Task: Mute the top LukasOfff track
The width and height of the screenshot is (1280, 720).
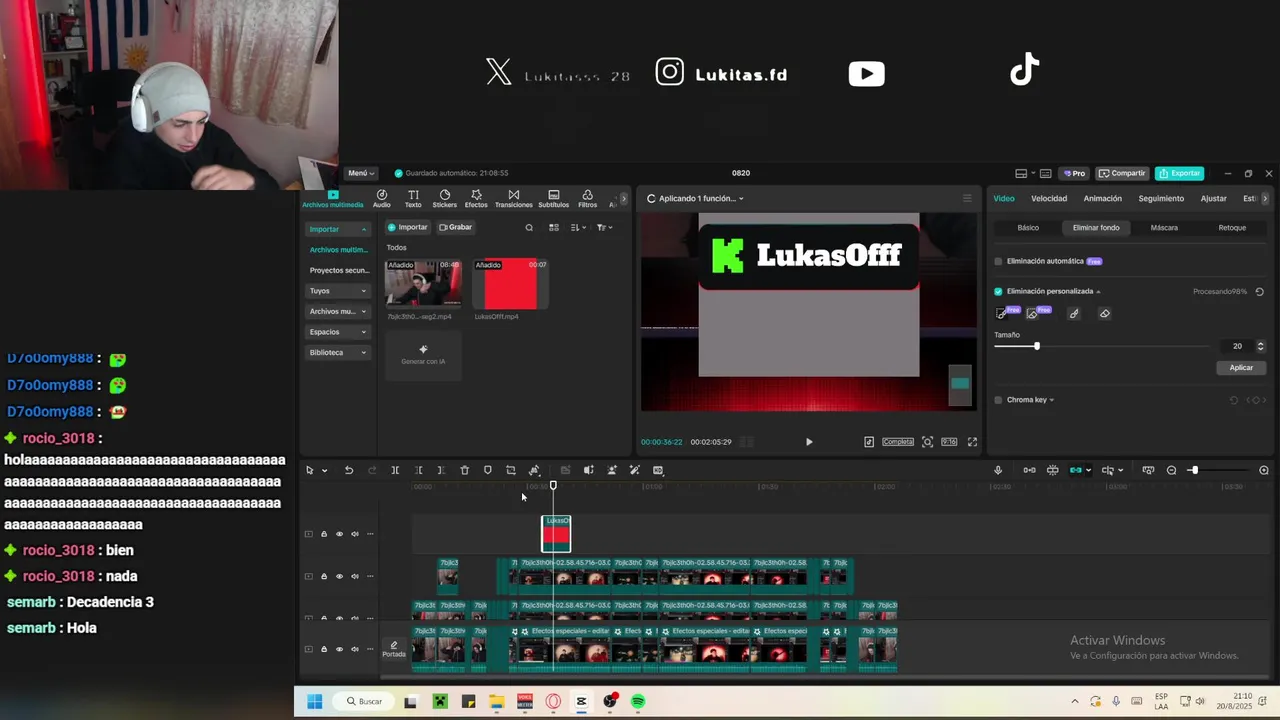Action: pos(354,534)
